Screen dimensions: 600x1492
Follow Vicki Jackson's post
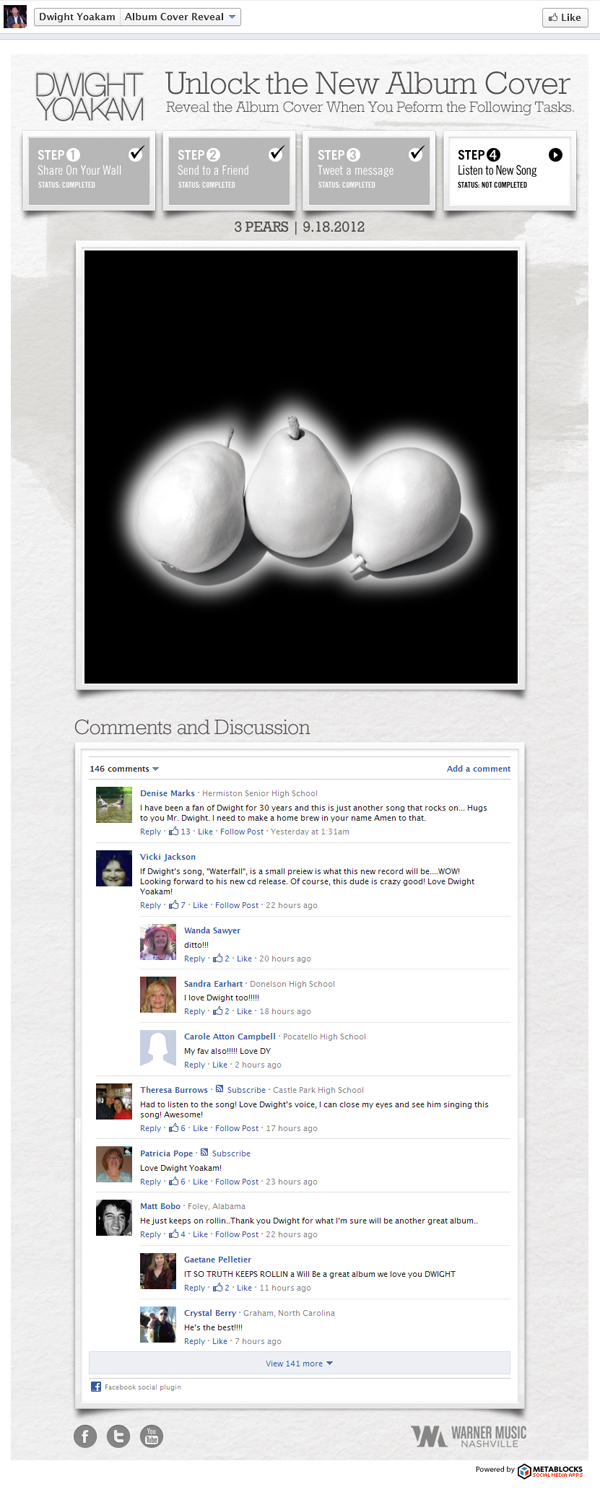click(237, 906)
